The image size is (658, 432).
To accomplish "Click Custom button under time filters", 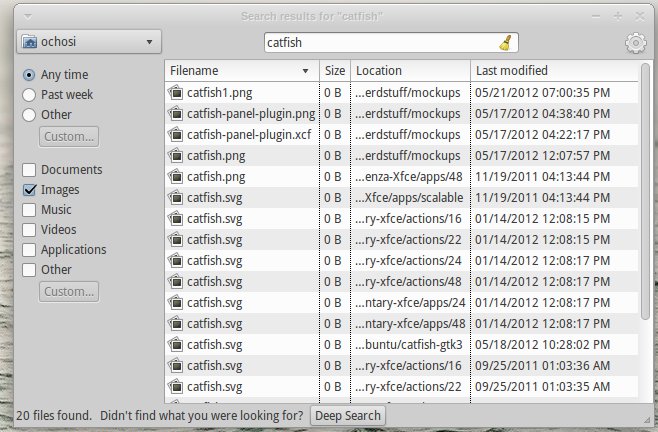I will pyautogui.click(x=69, y=137).
